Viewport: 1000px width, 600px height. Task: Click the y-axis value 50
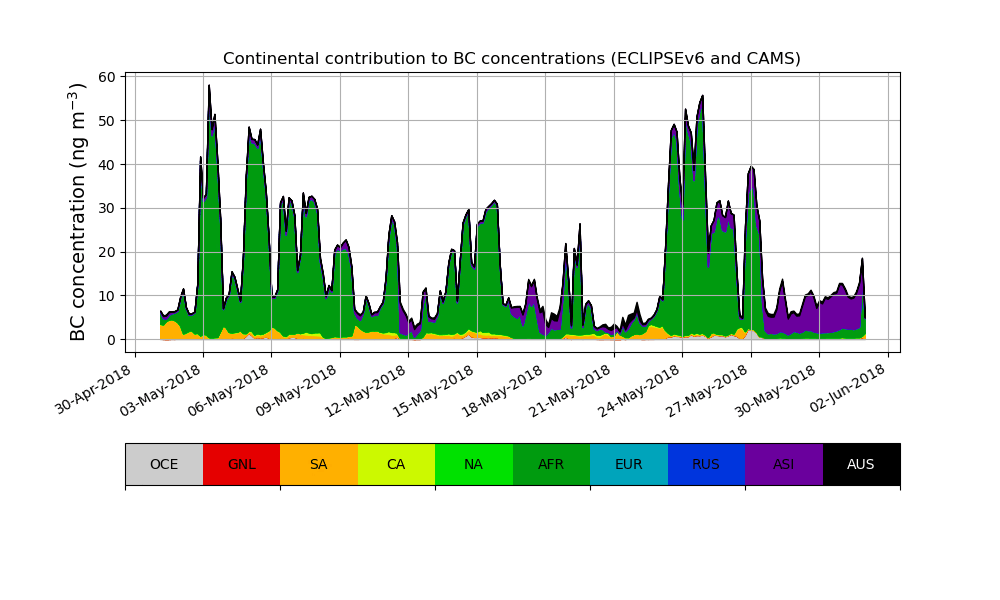point(107,121)
